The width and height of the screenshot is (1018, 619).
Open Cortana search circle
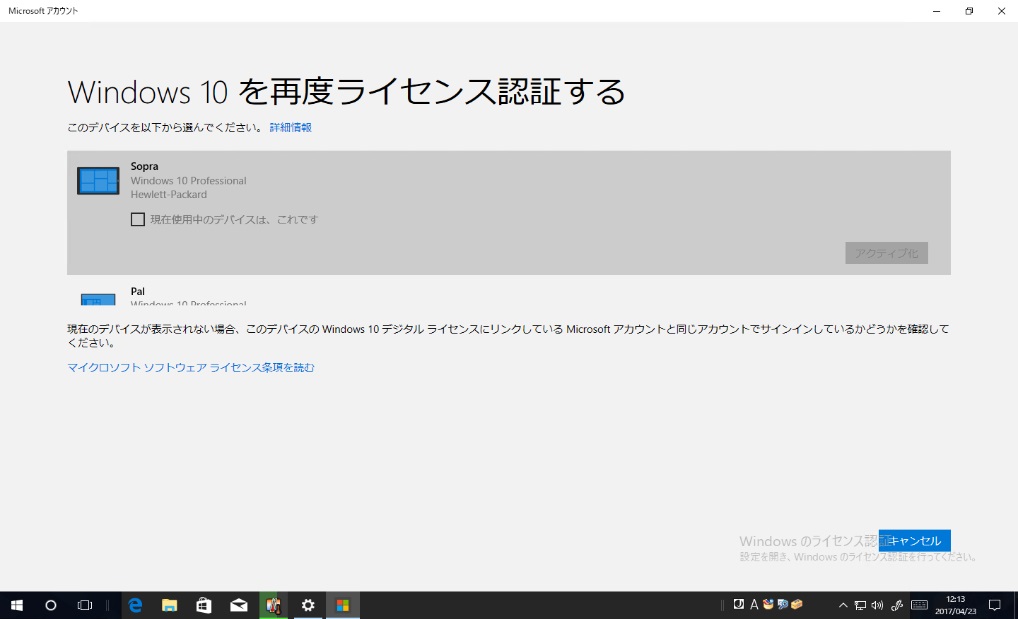pyautogui.click(x=51, y=605)
